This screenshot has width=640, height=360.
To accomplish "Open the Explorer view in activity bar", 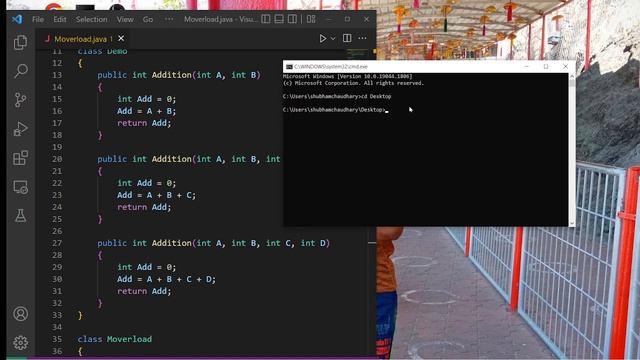I will click(20, 42).
